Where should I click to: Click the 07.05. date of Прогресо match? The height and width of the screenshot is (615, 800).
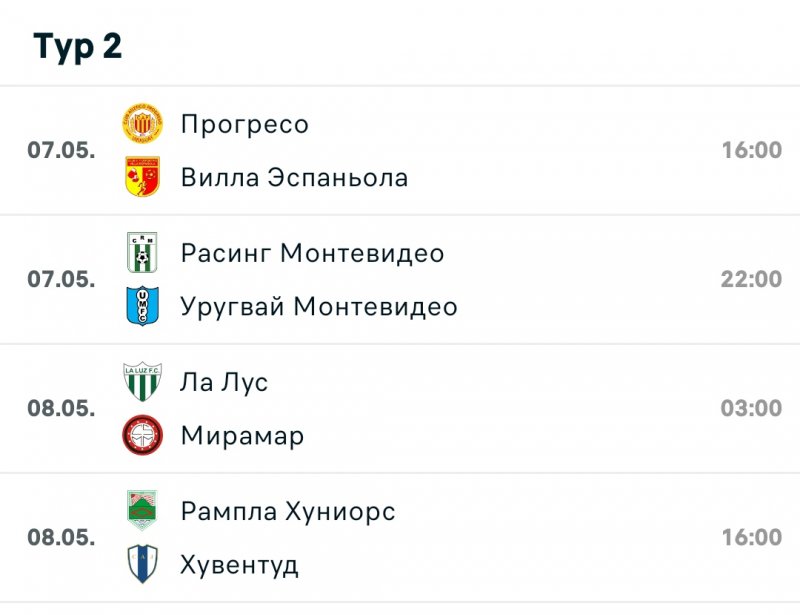pyautogui.click(x=61, y=150)
